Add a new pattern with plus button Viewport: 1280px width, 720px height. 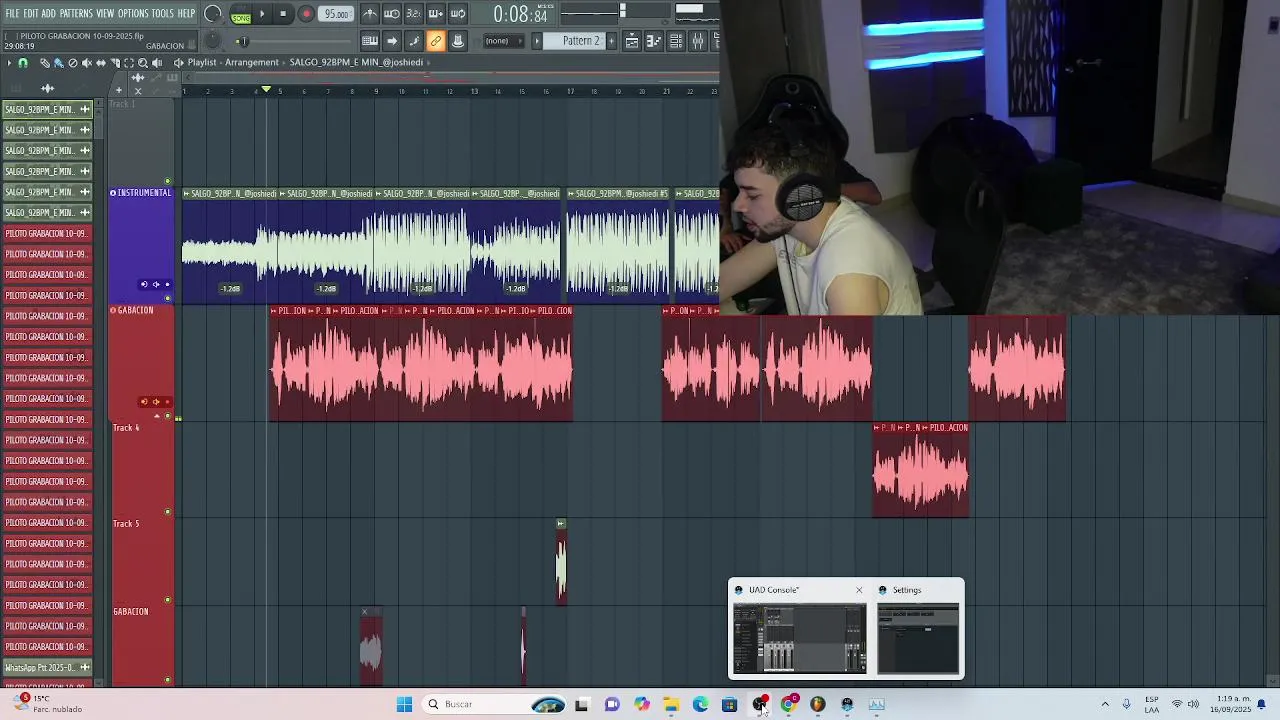611,41
